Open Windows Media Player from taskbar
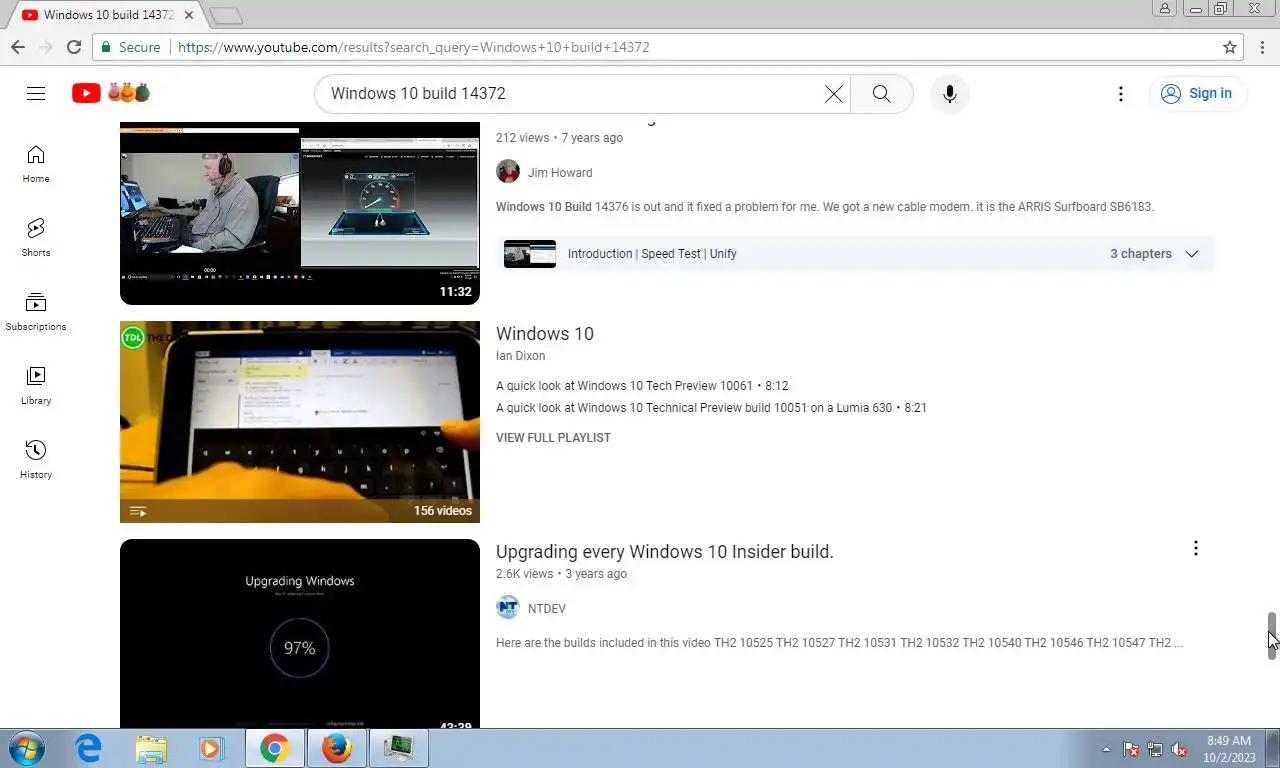This screenshot has height=768, width=1280. click(x=211, y=748)
